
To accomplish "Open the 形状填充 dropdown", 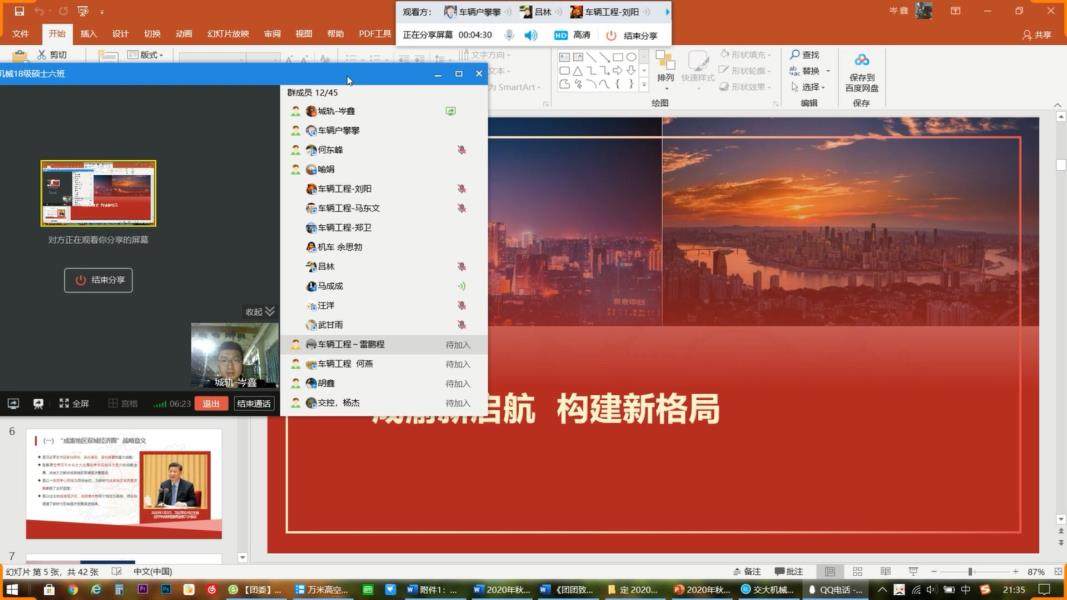I will [x=744, y=54].
